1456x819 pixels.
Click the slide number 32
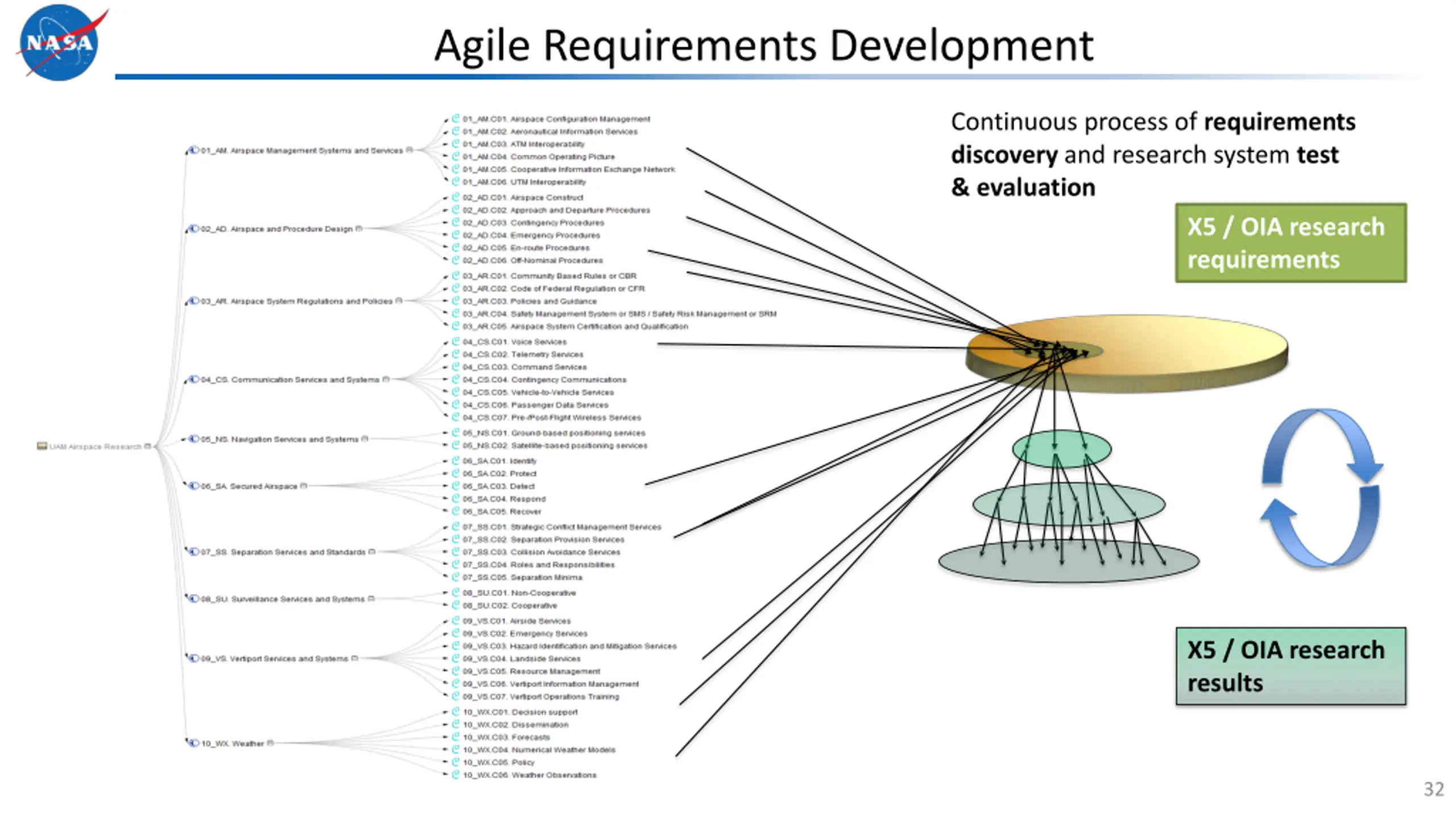coord(1433,789)
